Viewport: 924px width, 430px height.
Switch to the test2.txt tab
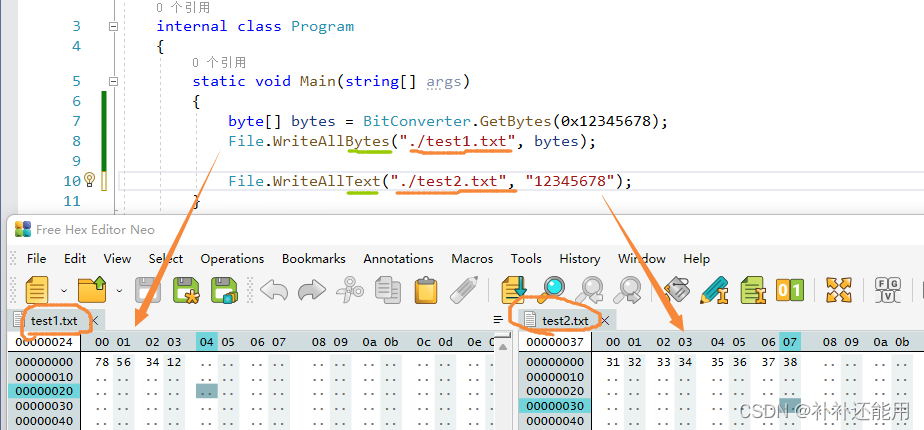(565, 320)
